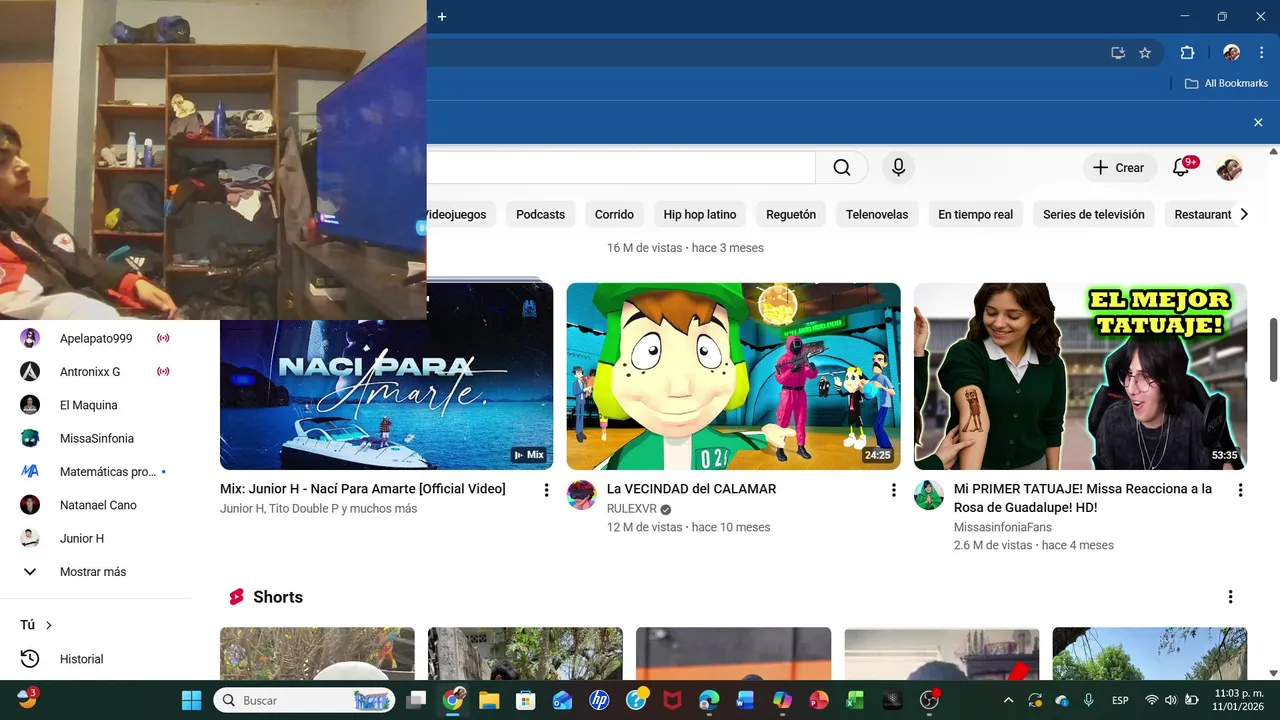Open Apelapato999 subscription

pyautogui.click(x=96, y=338)
